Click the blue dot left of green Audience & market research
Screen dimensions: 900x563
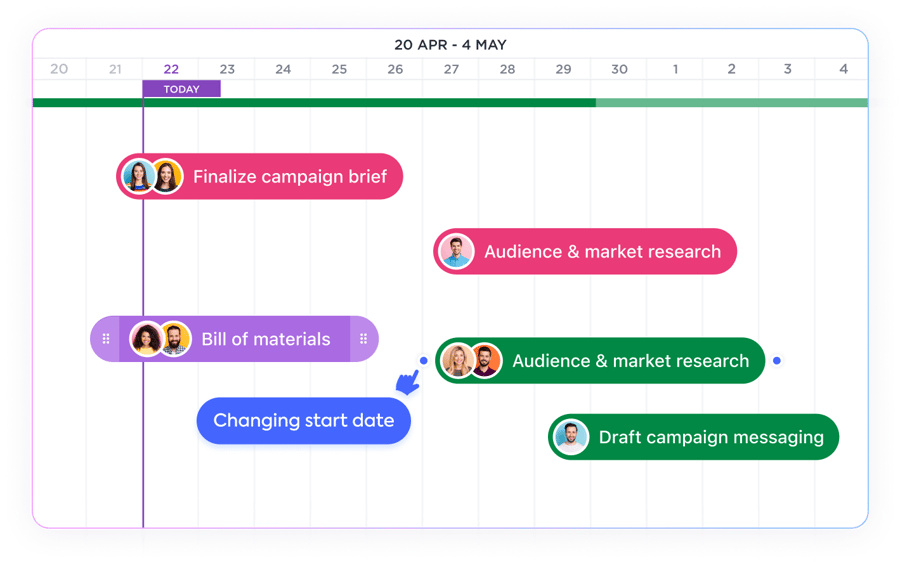click(x=424, y=360)
